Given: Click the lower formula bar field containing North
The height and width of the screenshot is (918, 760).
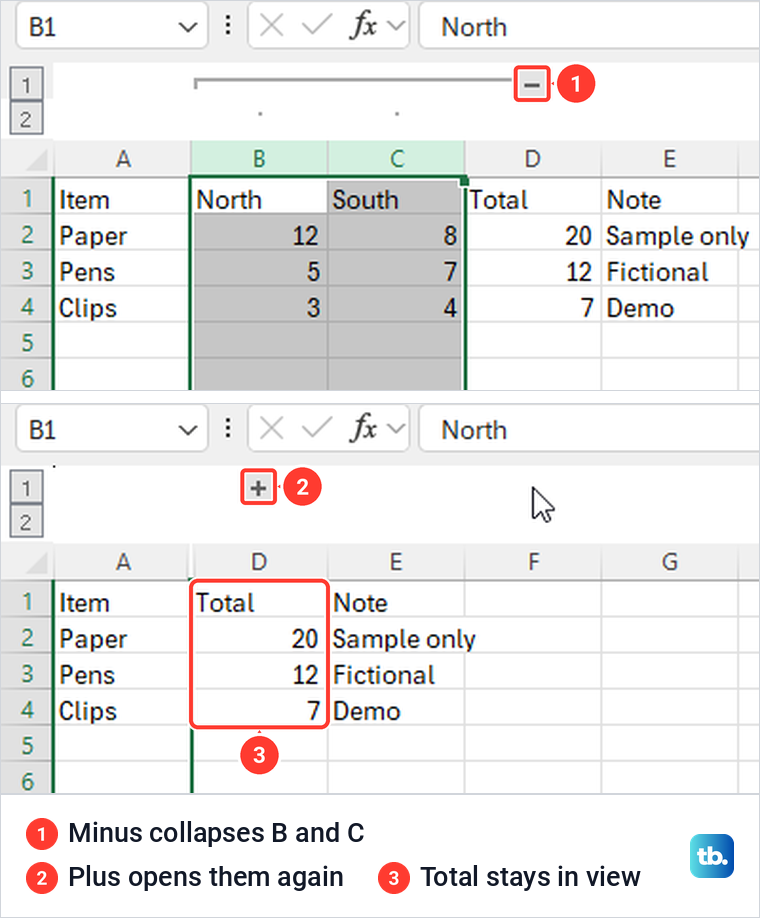Looking at the screenshot, I should click(x=590, y=430).
